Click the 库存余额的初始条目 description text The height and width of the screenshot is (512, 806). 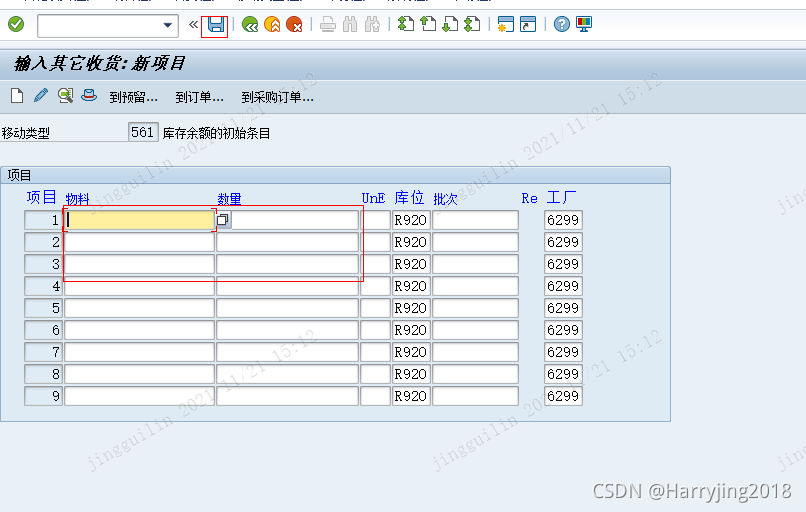tap(216, 133)
